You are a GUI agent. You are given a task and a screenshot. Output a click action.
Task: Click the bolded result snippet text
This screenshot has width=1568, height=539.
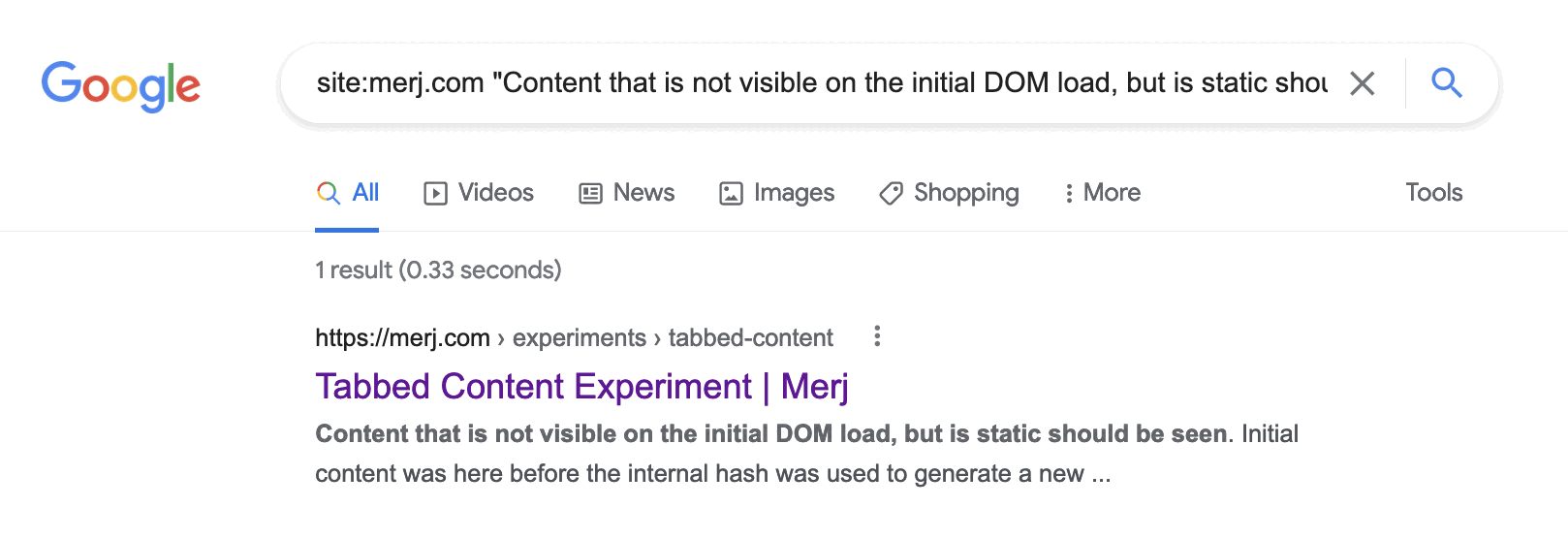[x=770, y=434]
